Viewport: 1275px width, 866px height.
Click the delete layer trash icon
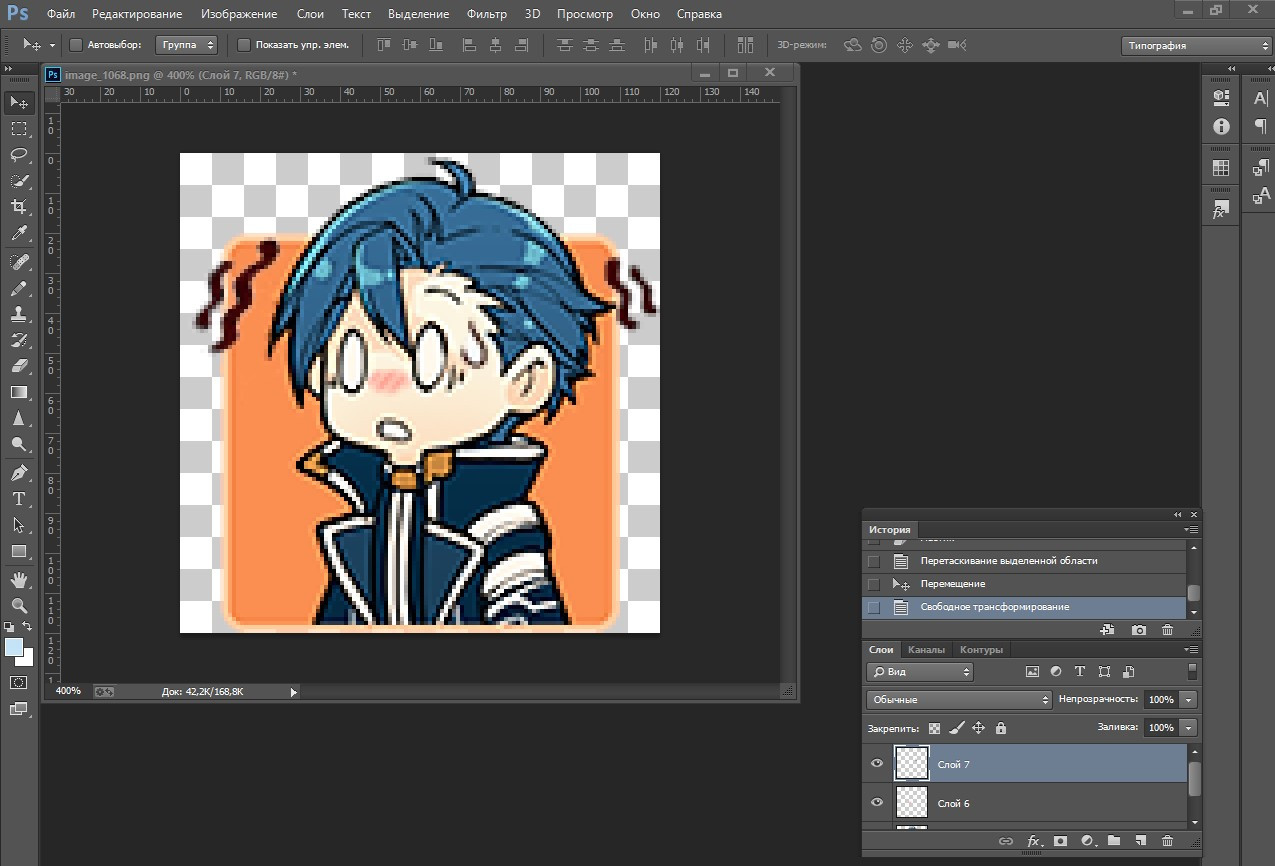tap(1167, 841)
